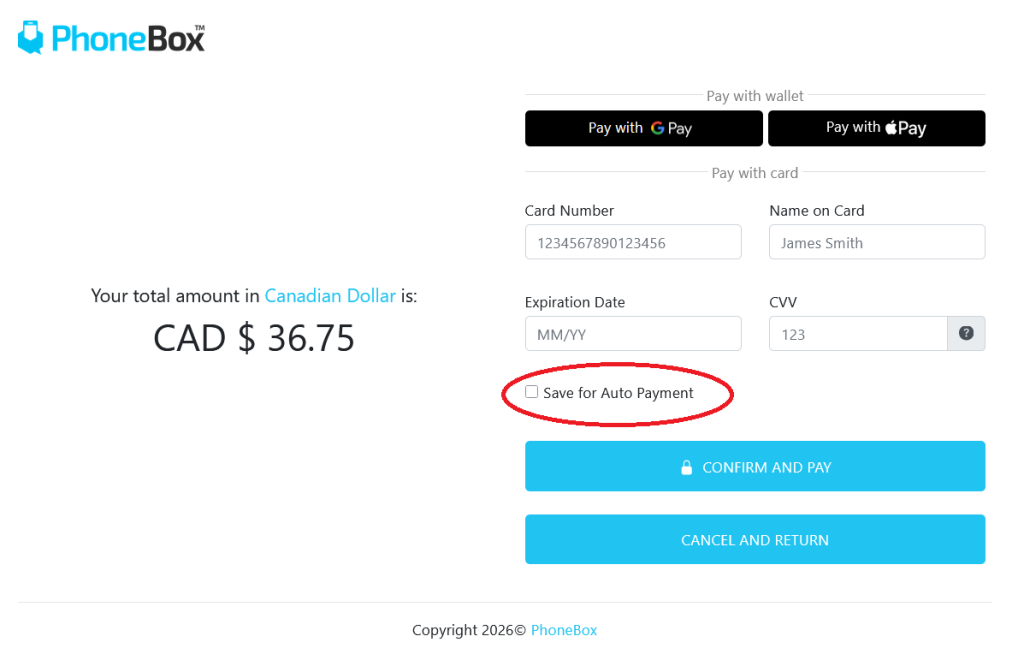Click the CAD $ 36.75 total amount

254,338
